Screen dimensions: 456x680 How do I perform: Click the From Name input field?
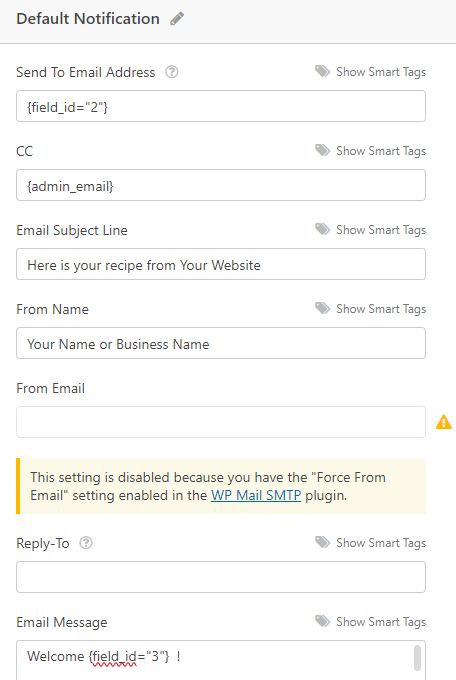pos(221,343)
